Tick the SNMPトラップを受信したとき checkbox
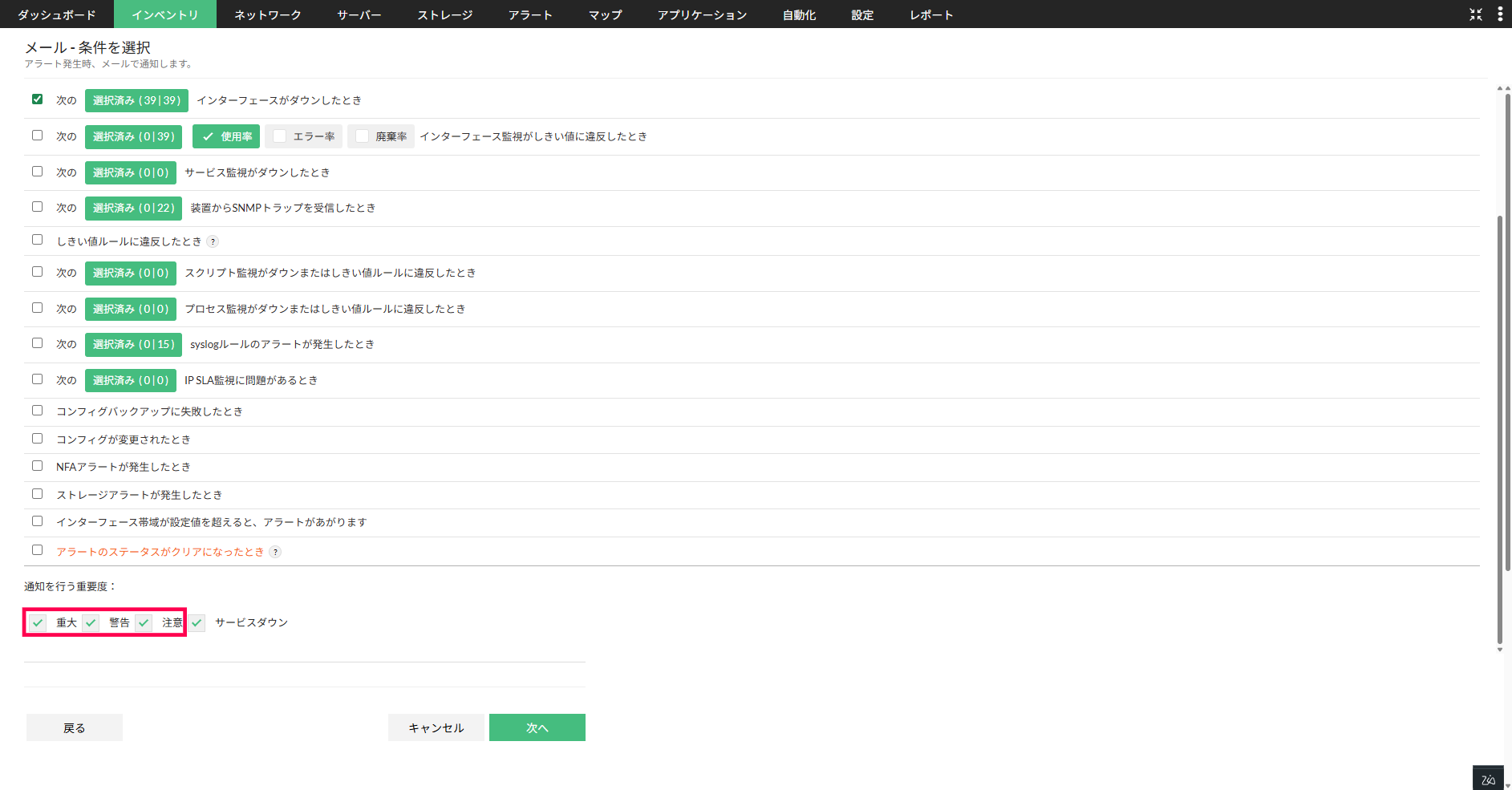The height and width of the screenshot is (790, 1512). (37, 207)
